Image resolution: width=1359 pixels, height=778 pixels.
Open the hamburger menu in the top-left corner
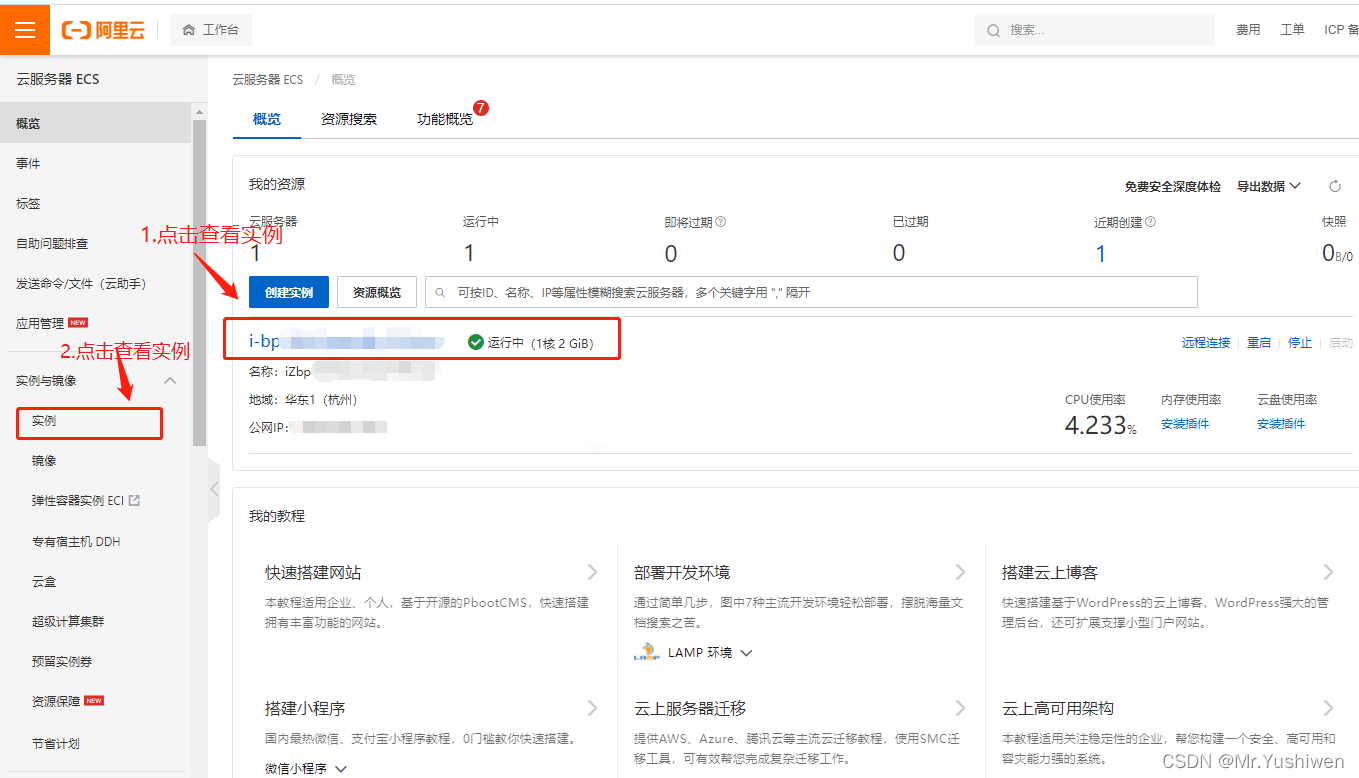click(x=25, y=29)
